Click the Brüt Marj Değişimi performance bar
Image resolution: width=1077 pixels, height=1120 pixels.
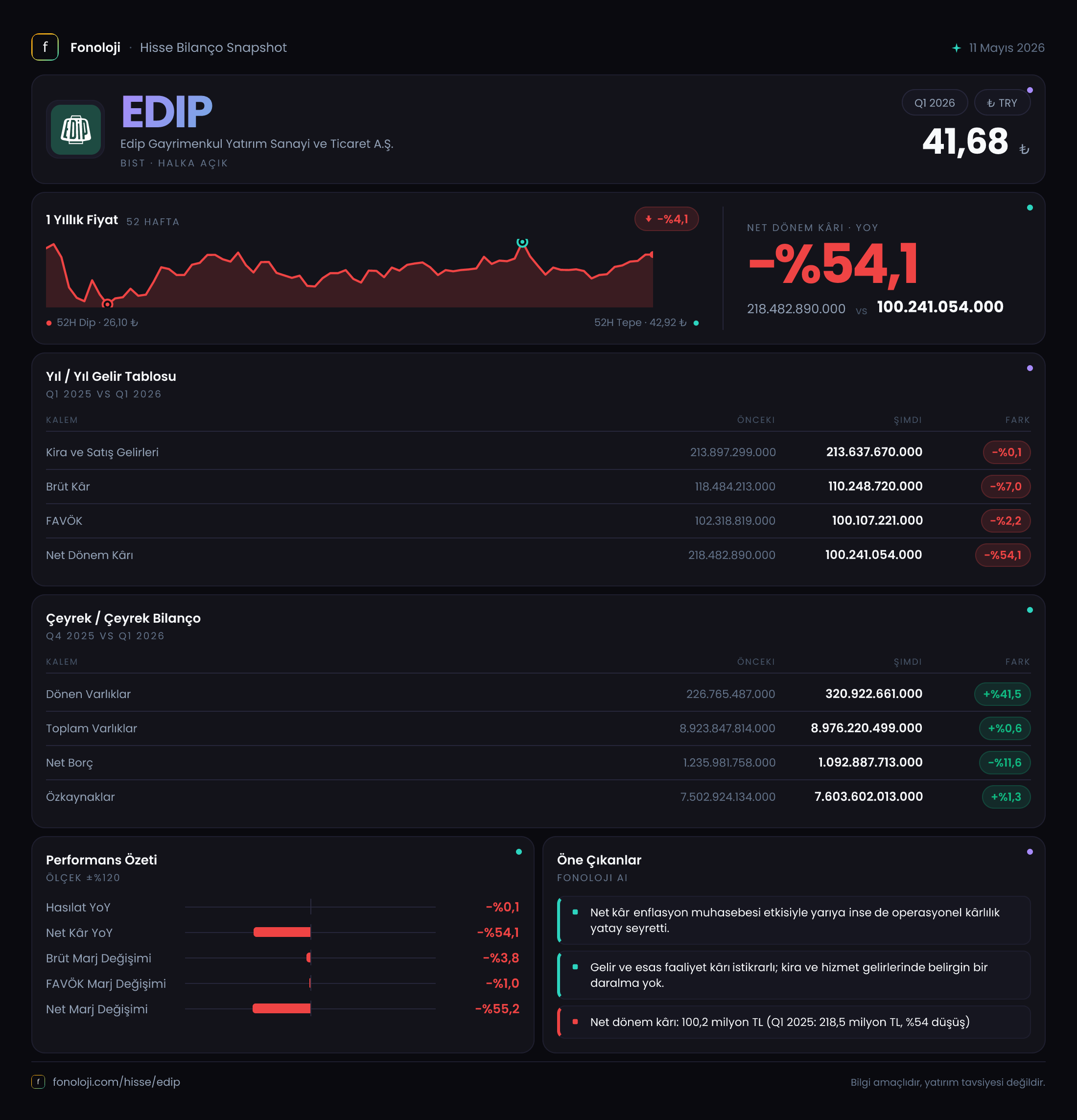click(x=308, y=958)
